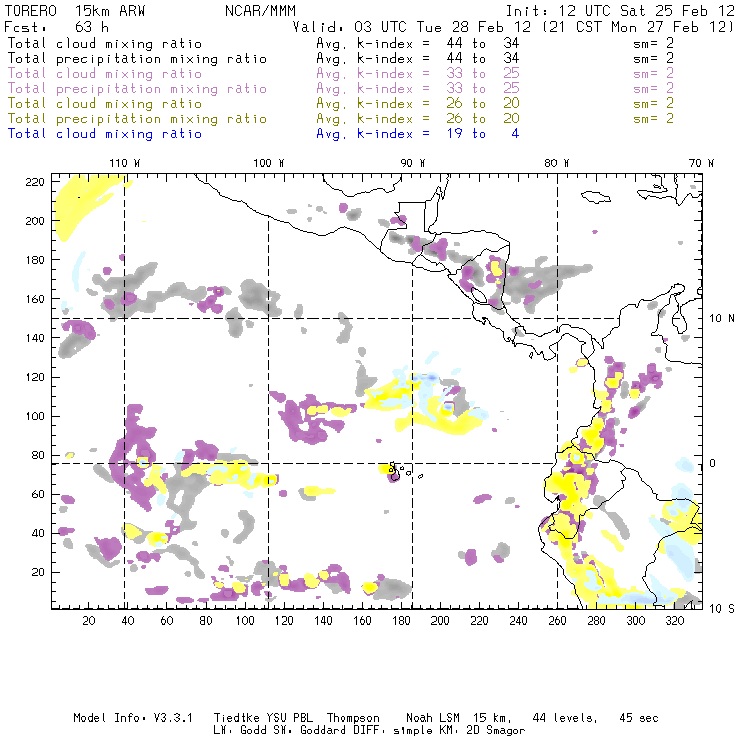Click the "Noah LSM" footer text

[x=433, y=718]
